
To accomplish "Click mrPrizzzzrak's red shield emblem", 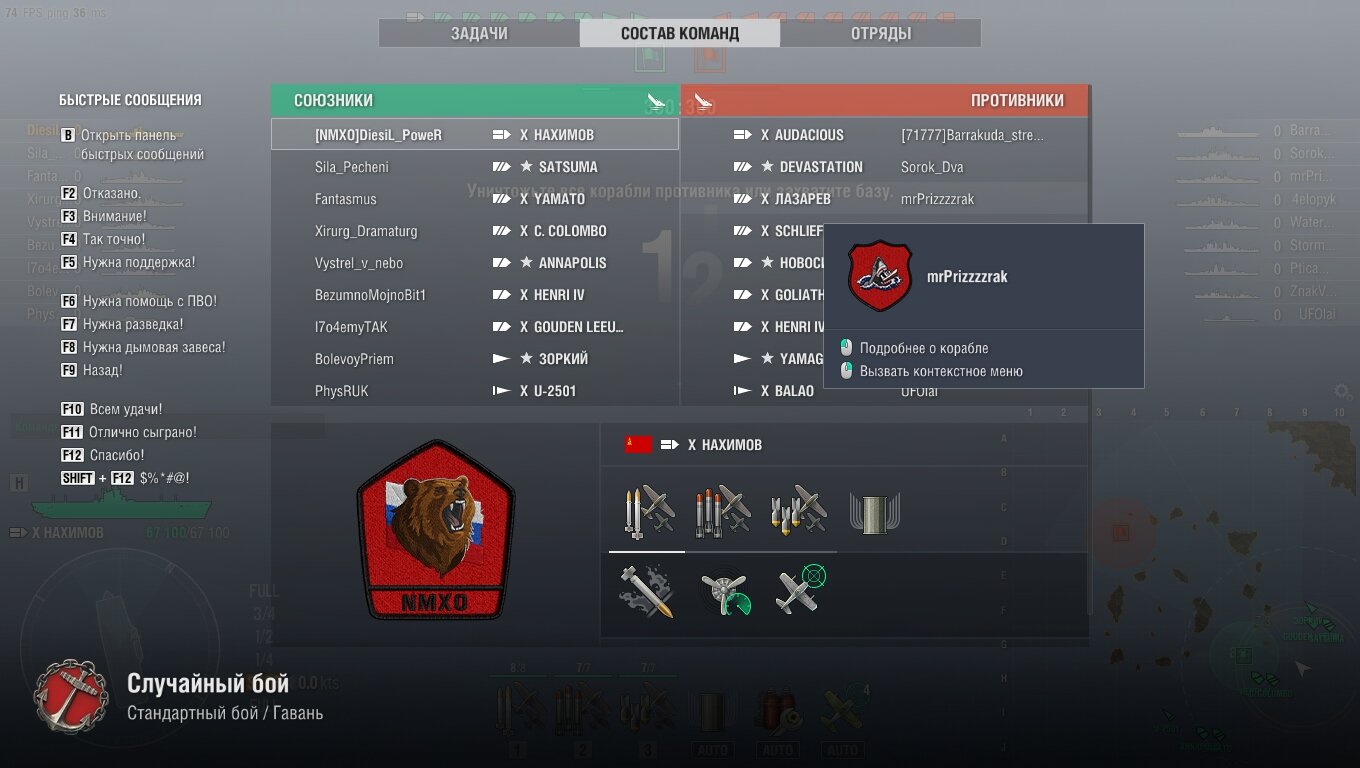I will (880, 276).
